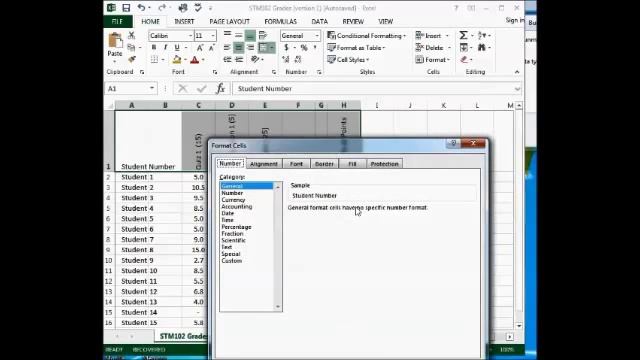Image resolution: width=640 pixels, height=360 pixels.
Task: Open the Conditional Formatting dropdown
Action: click(x=367, y=36)
